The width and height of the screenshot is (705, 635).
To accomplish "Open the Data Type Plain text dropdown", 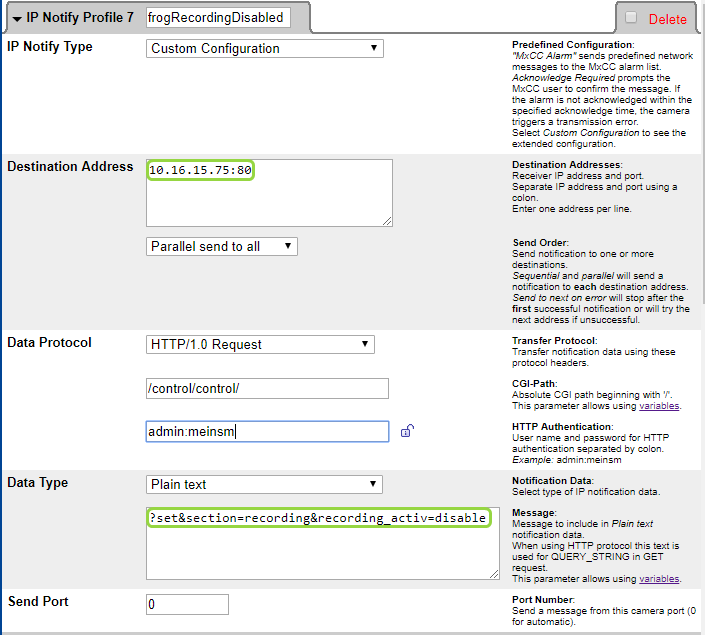I will pos(264,484).
